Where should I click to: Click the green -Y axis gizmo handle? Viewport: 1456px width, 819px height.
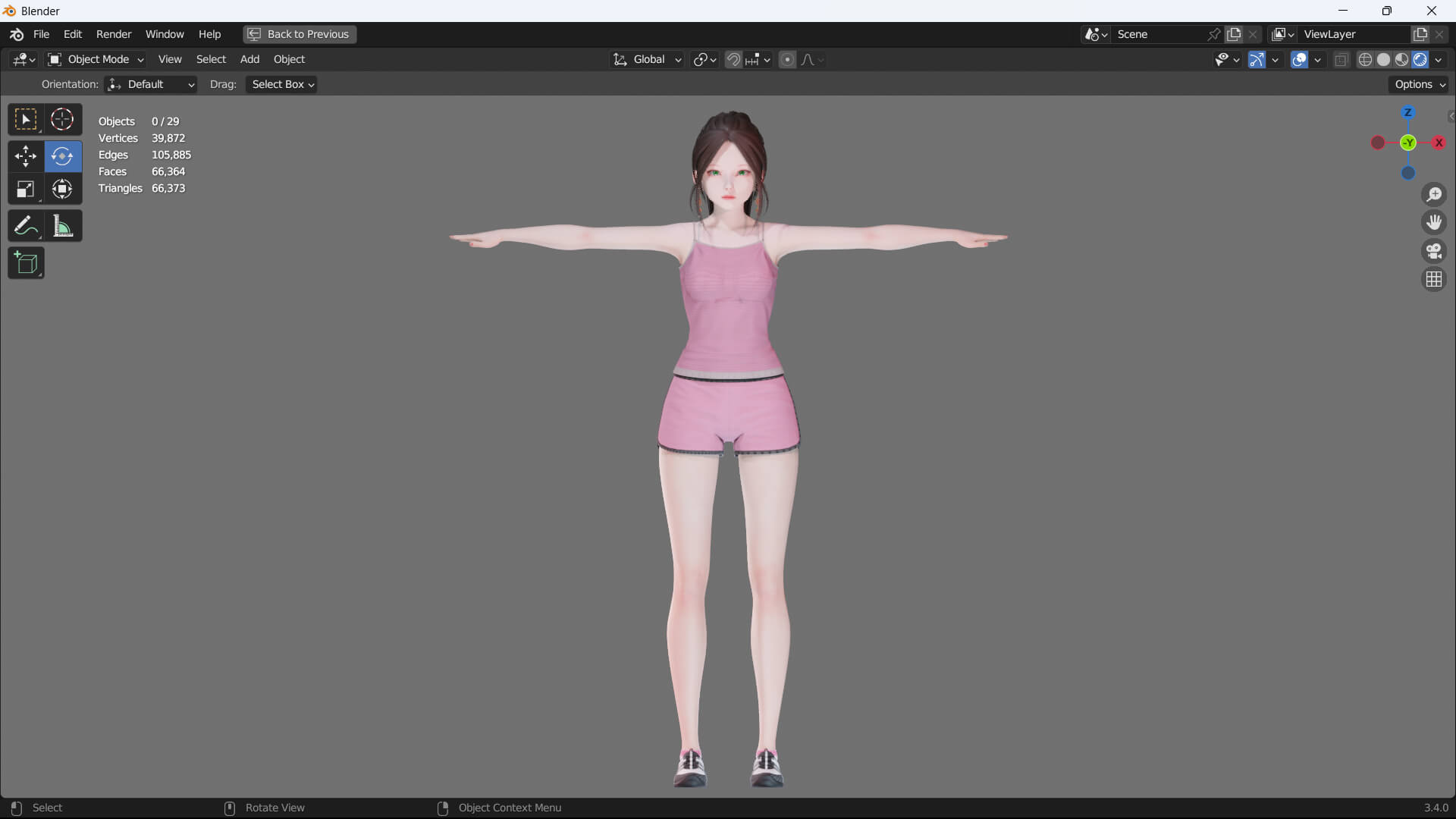[x=1407, y=143]
